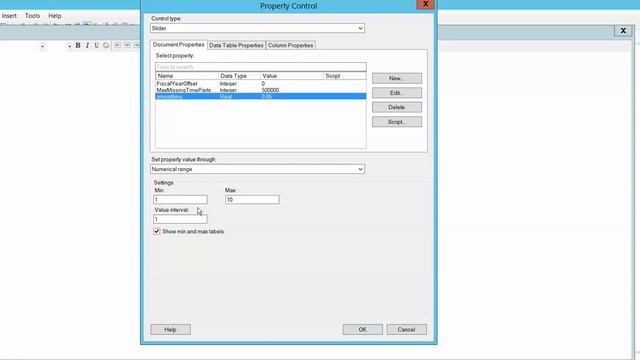The image size is (640, 360).
Task: Sort by the Name column header
Action: (x=187, y=76)
